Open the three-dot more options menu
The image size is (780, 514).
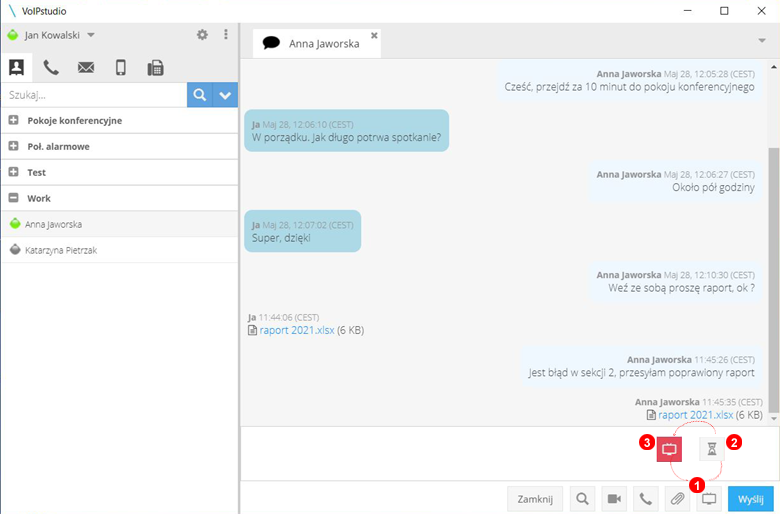(226, 34)
